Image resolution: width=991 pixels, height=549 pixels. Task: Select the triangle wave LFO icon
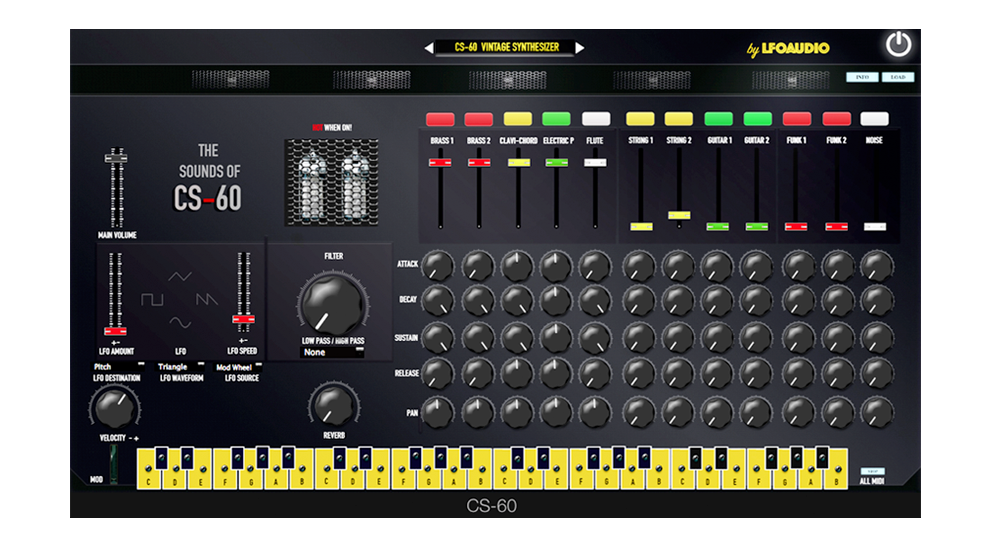pyautogui.click(x=180, y=276)
